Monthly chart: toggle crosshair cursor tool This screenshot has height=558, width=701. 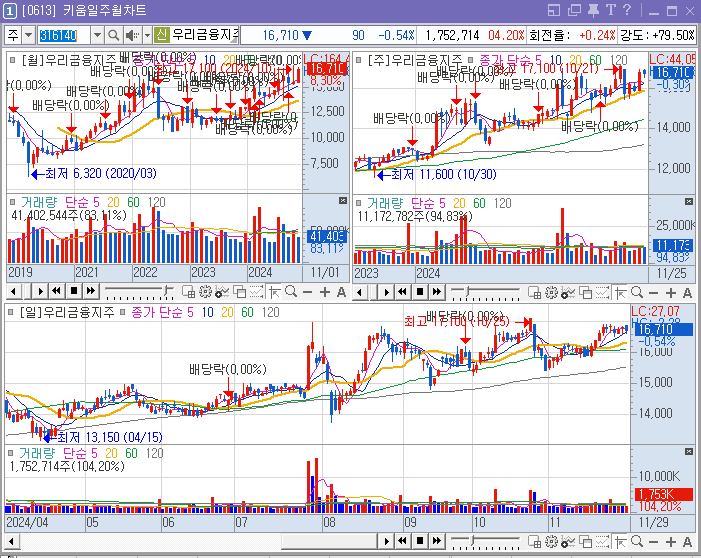274,292
